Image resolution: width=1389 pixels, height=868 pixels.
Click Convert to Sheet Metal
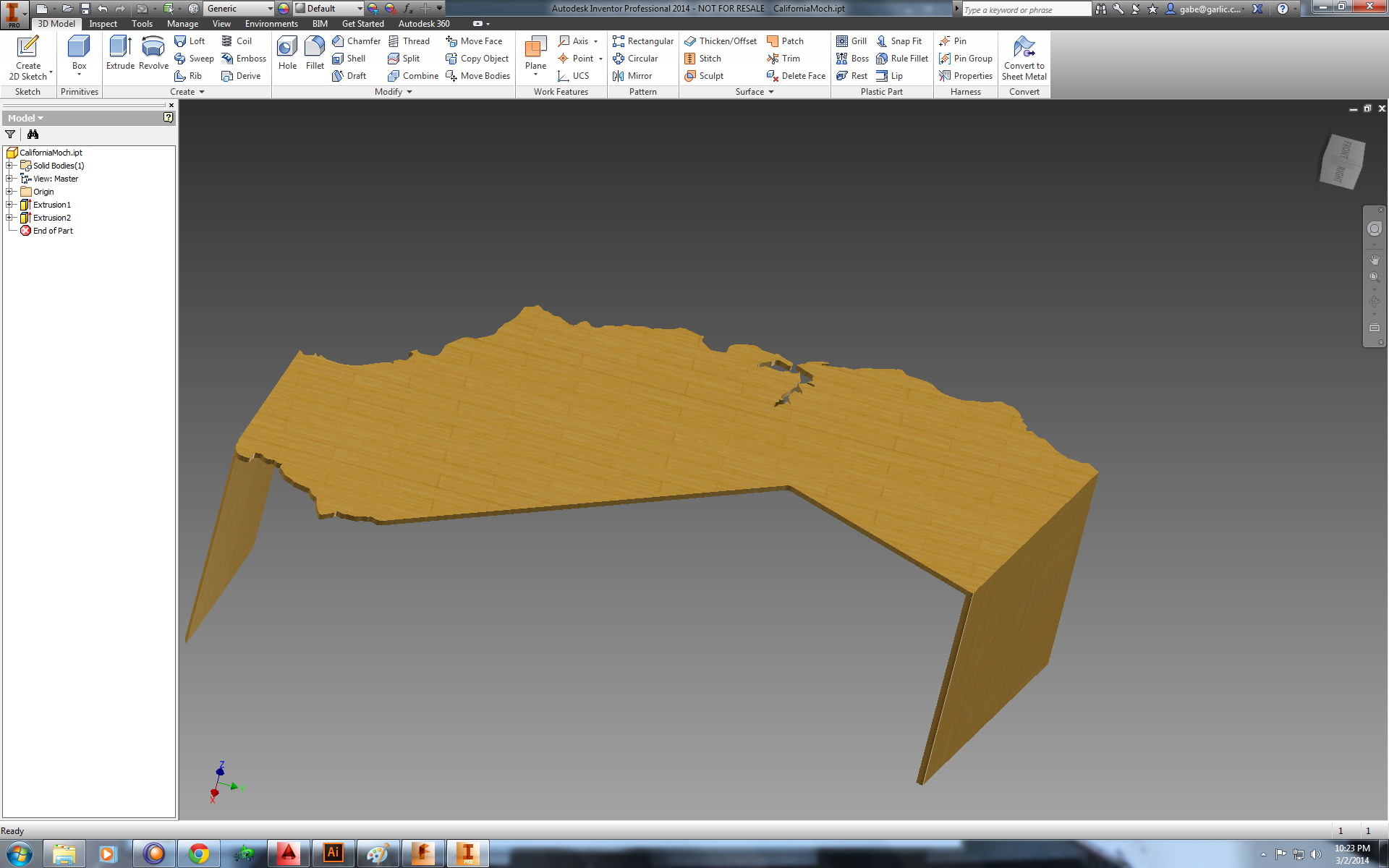[x=1024, y=58]
